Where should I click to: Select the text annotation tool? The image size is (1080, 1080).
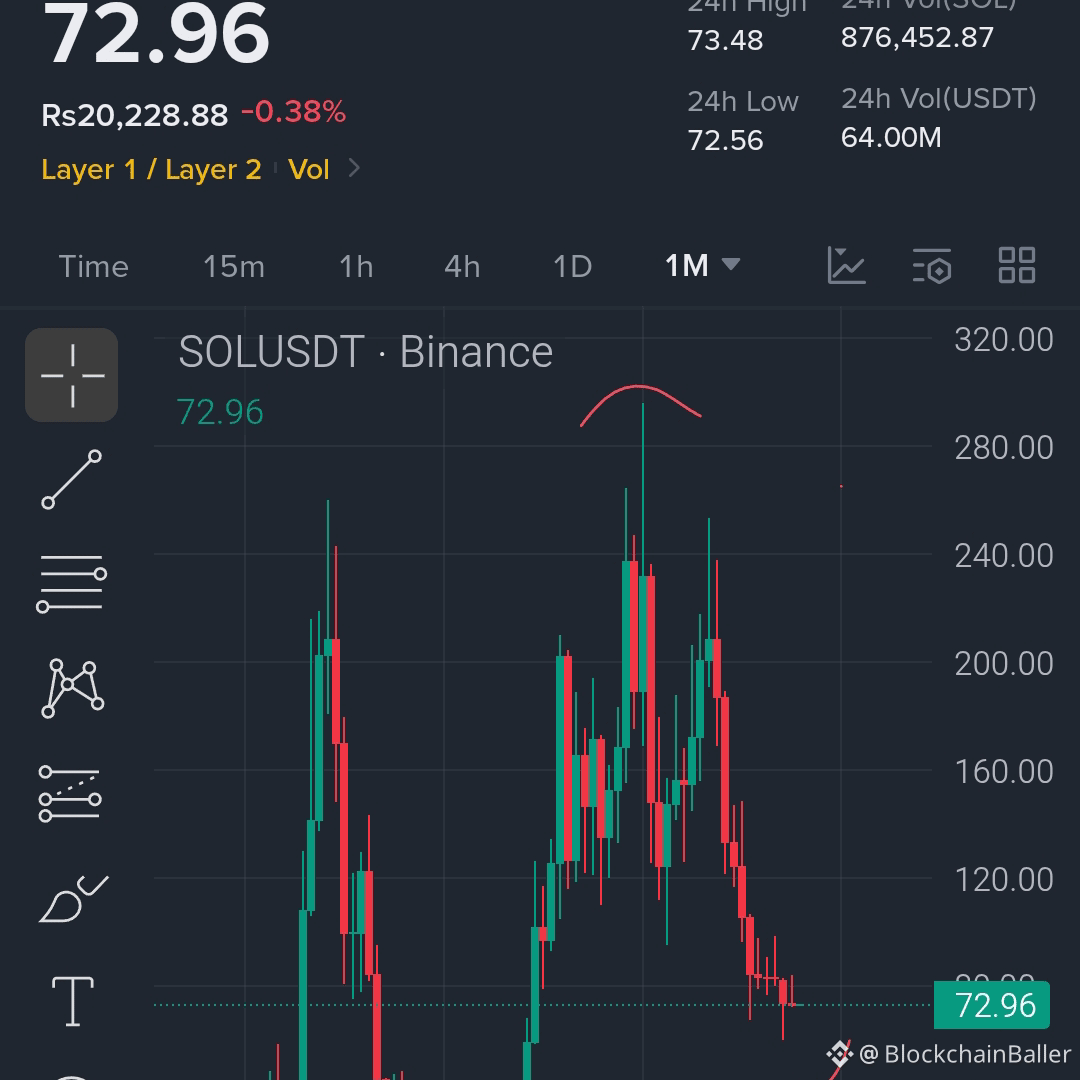pyautogui.click(x=73, y=1001)
